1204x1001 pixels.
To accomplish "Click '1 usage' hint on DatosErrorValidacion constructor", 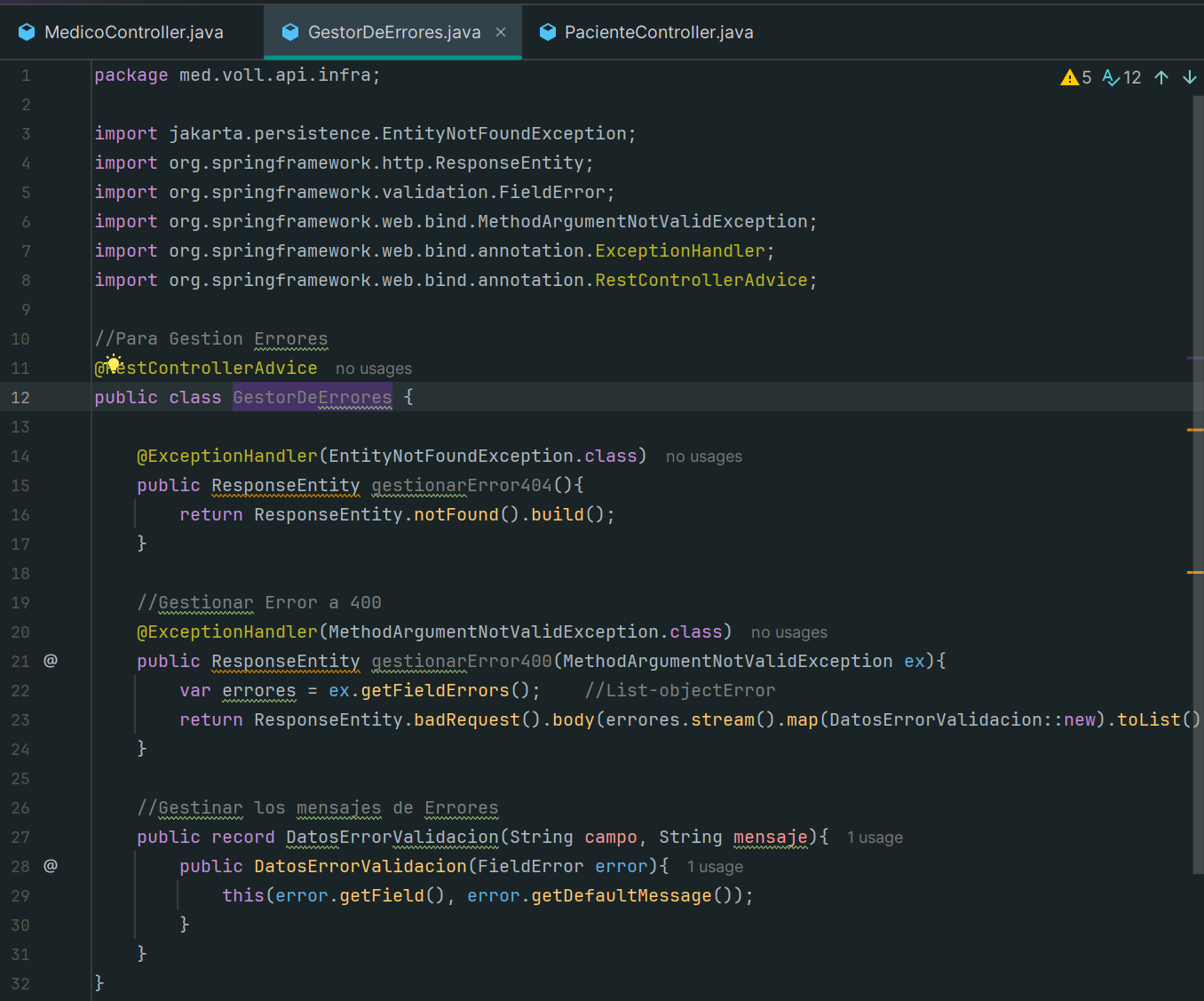I will [715, 867].
